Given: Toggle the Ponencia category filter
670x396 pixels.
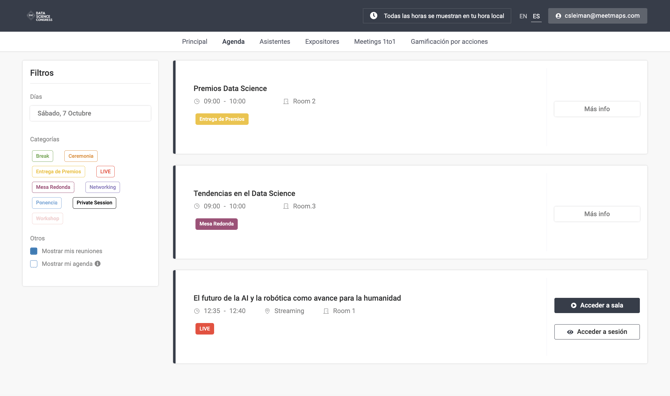Looking at the screenshot, I should coord(47,203).
